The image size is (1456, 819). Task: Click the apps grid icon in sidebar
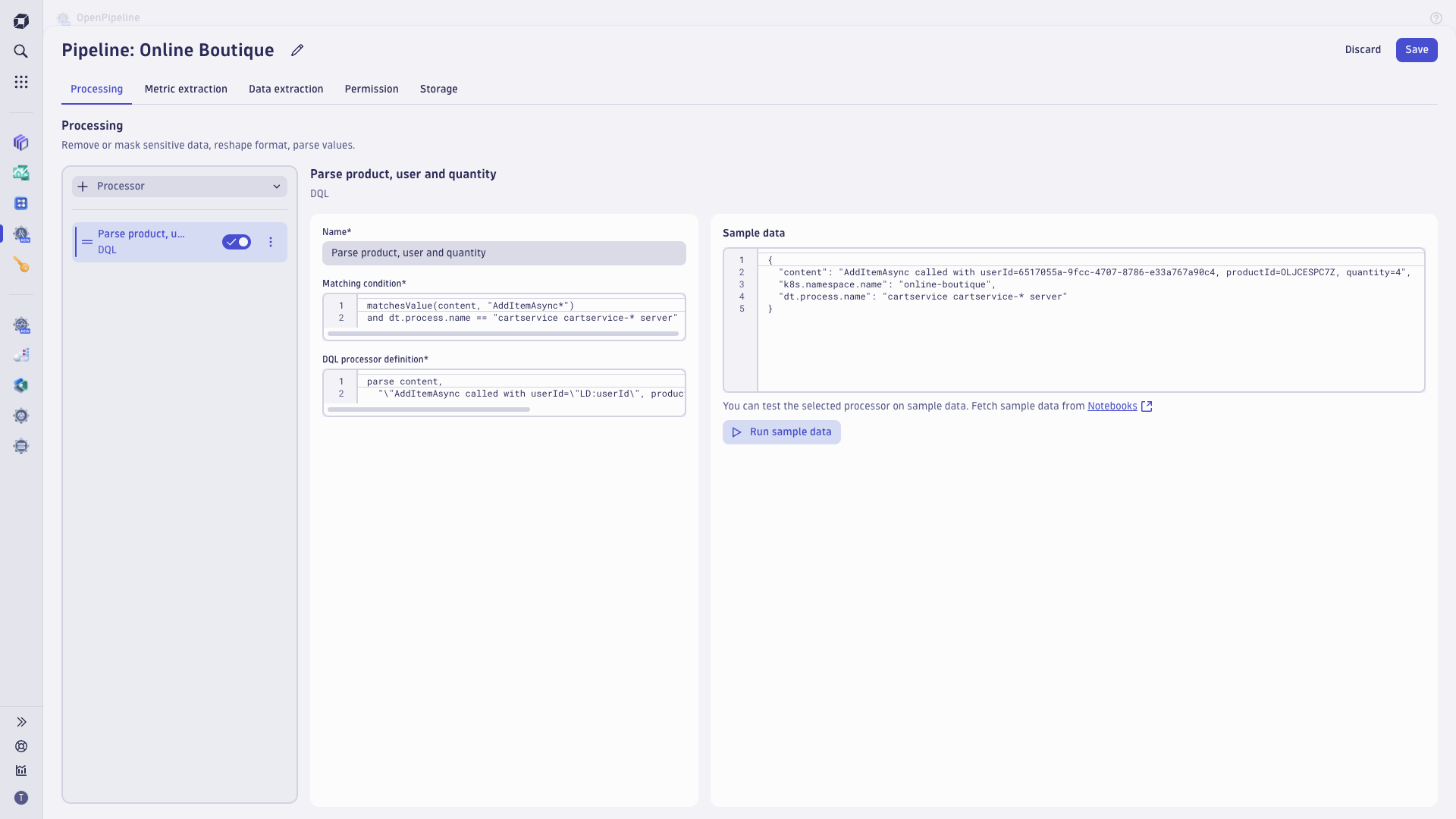click(22, 82)
